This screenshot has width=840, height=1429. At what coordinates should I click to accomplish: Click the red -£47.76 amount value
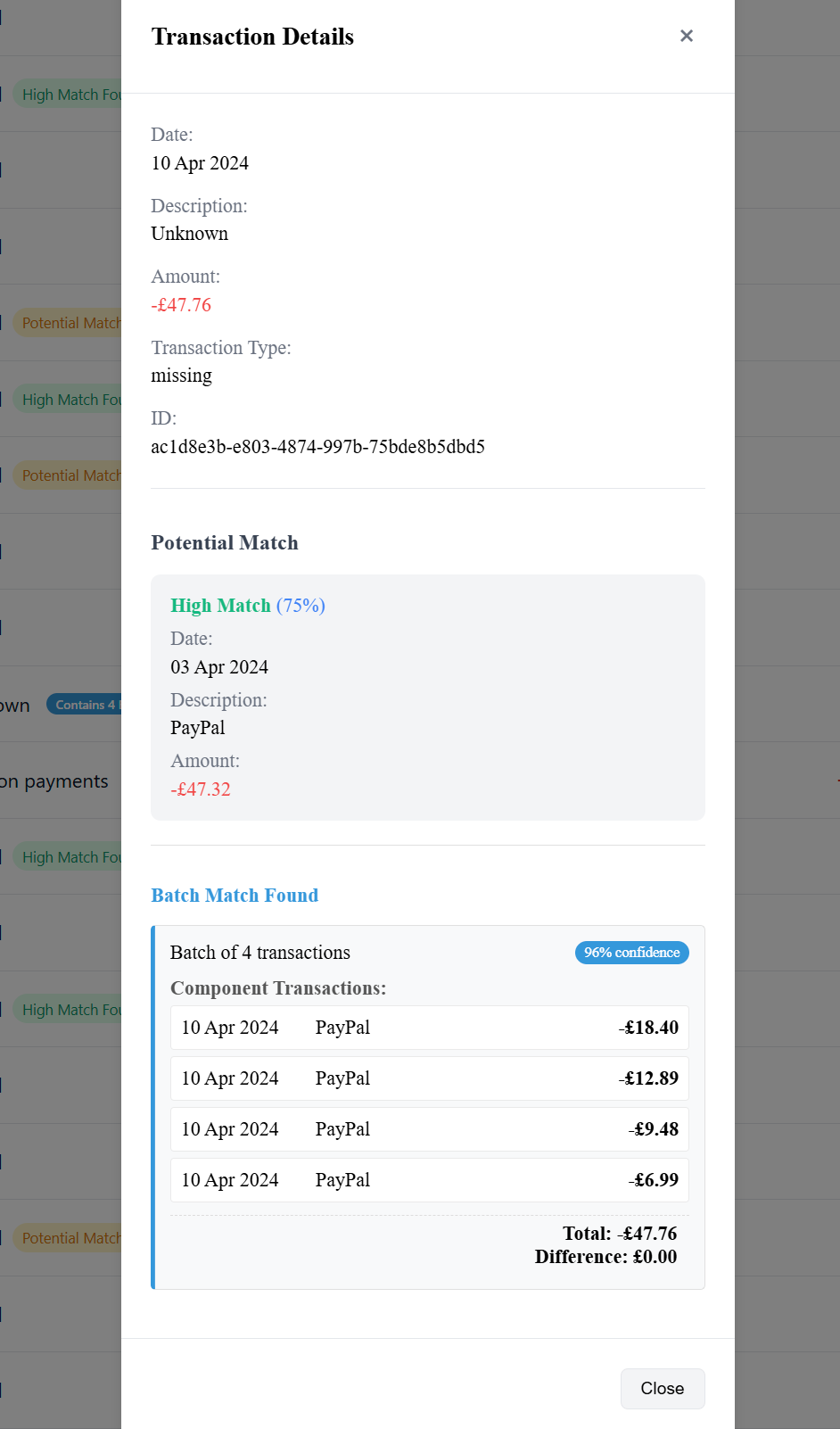tap(181, 305)
